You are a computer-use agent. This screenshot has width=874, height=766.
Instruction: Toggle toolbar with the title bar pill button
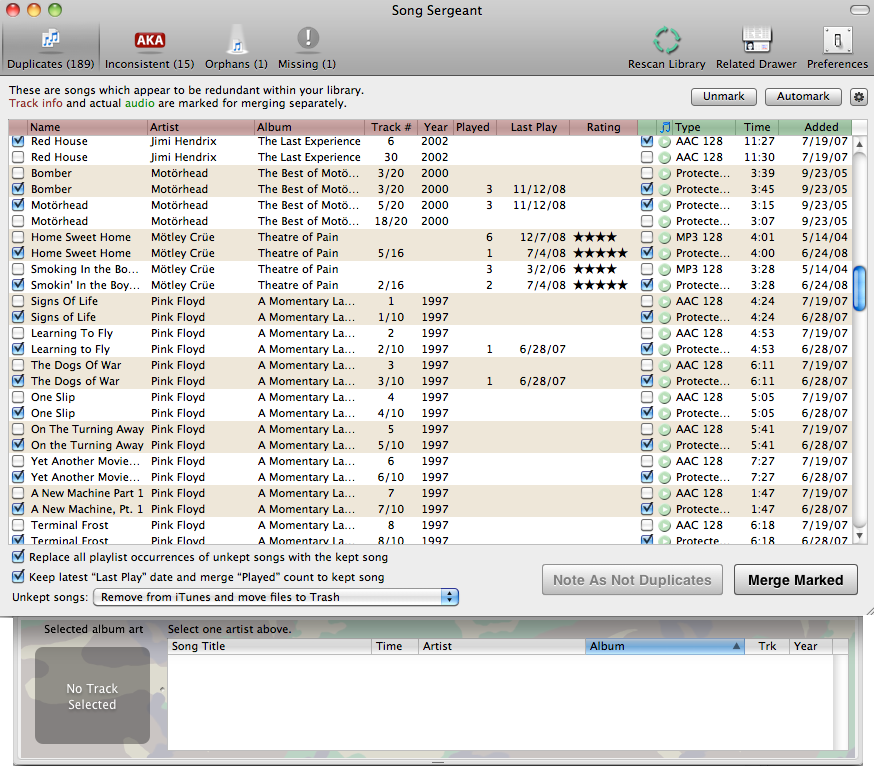858,10
